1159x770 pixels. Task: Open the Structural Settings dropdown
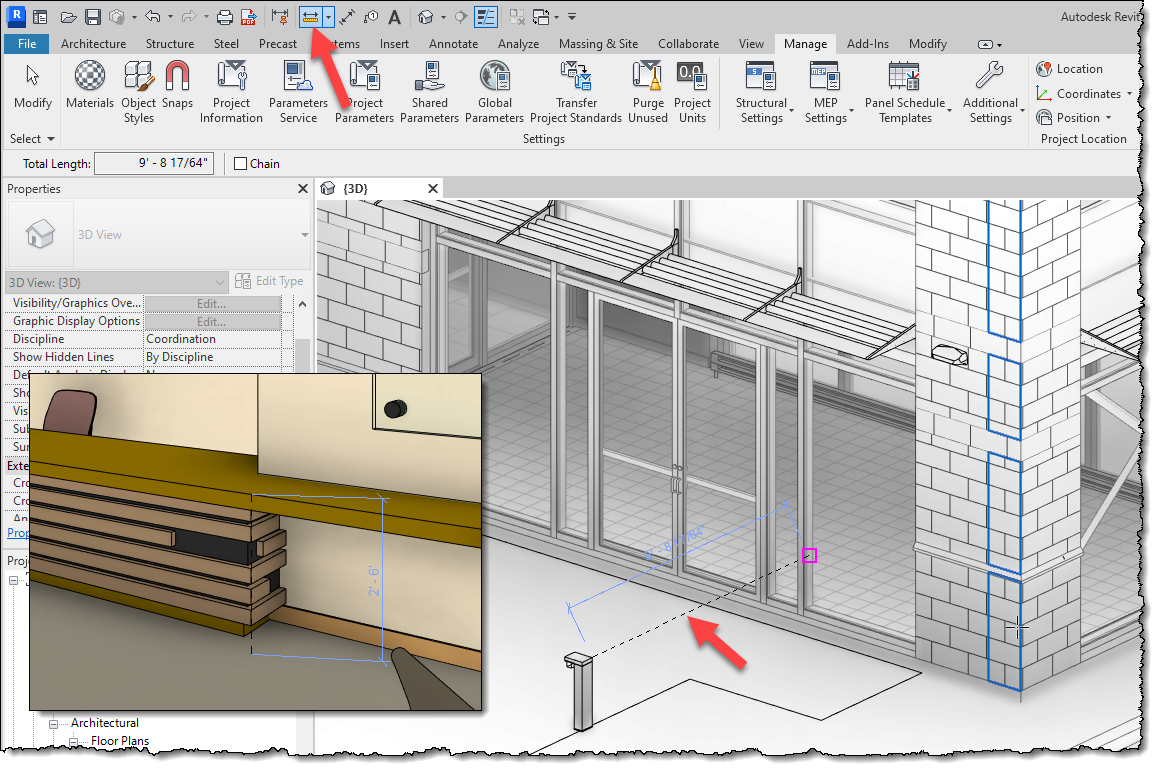pos(792,112)
